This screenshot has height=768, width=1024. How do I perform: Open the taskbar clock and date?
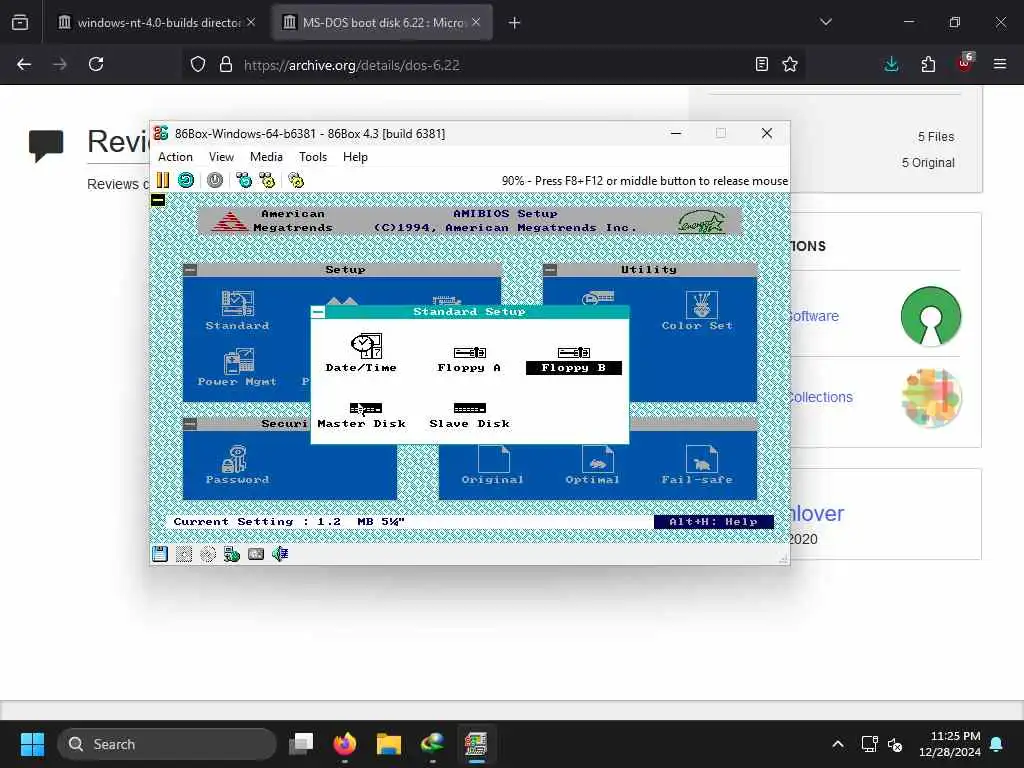click(950, 744)
